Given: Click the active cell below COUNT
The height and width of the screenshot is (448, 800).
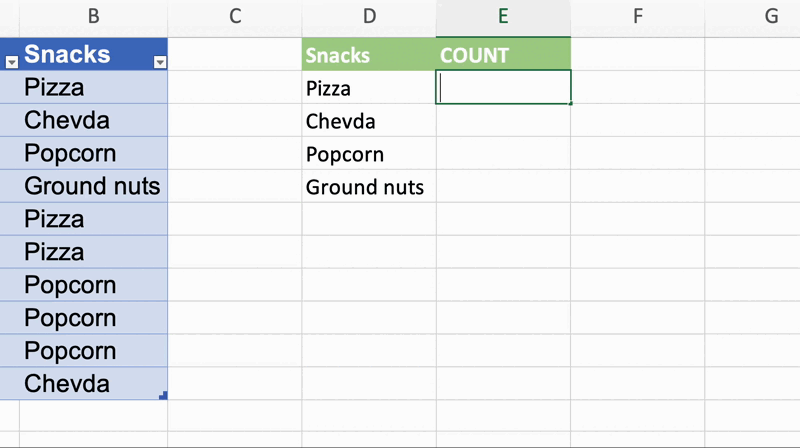Looking at the screenshot, I should click(503, 88).
